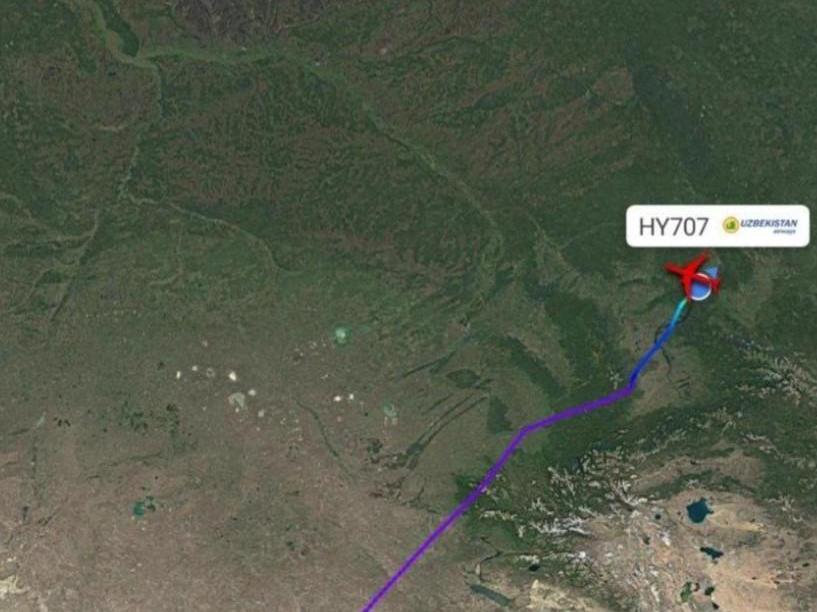Select the red airplane icon
The height and width of the screenshot is (612, 817).
pyautogui.click(x=694, y=273)
